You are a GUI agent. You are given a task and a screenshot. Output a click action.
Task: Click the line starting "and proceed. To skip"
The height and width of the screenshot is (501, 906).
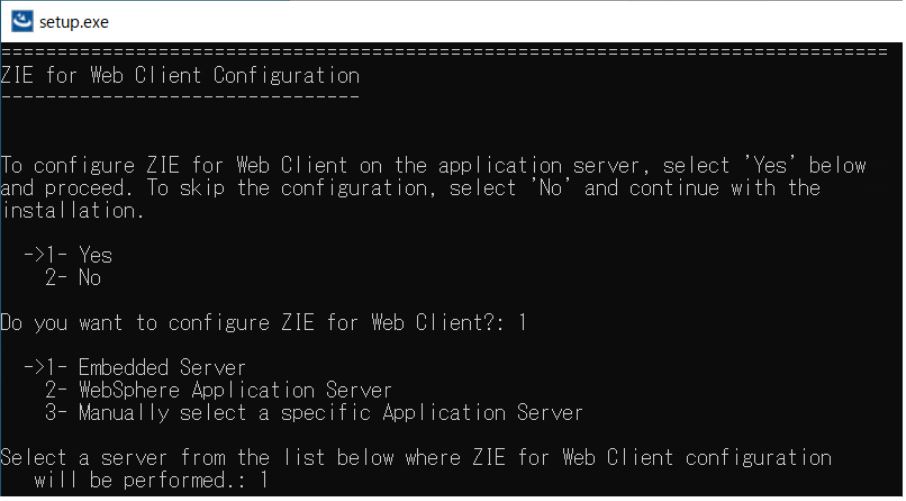coord(410,188)
